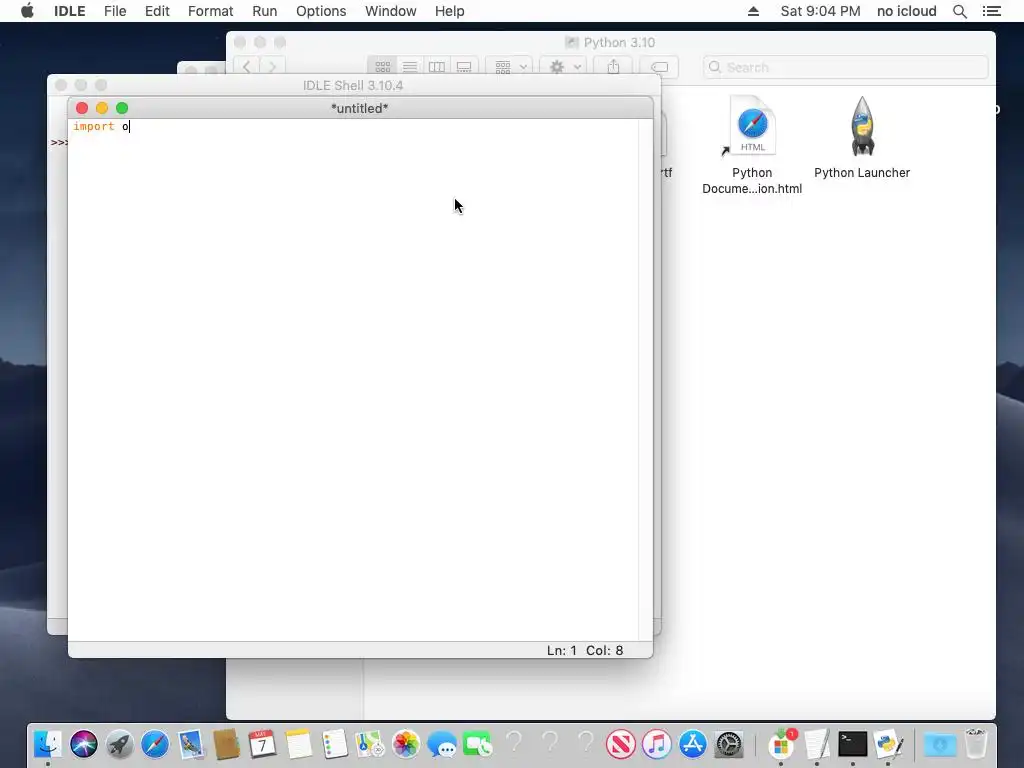This screenshot has width=1024, height=768.
Task: Click the clock showing Sat 9:04 PM
Action: point(820,11)
